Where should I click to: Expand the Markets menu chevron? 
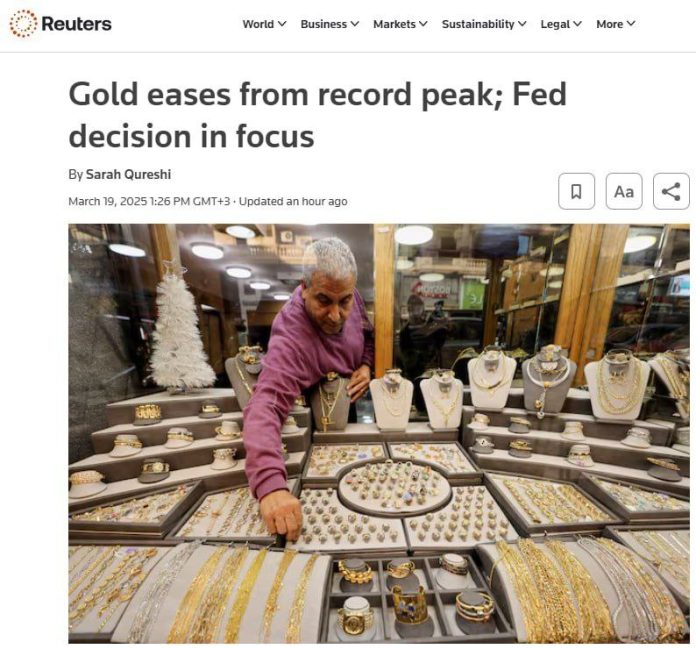tap(423, 24)
